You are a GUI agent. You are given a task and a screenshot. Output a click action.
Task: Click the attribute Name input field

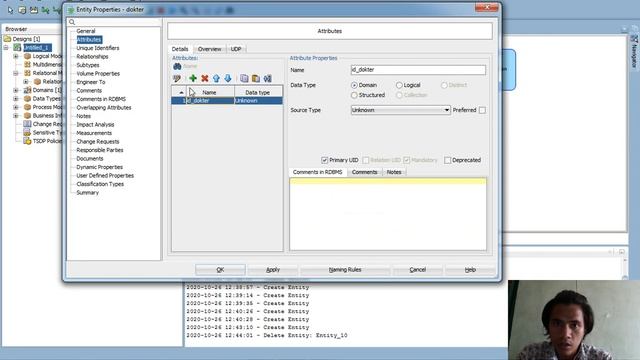pyautogui.click(x=418, y=70)
